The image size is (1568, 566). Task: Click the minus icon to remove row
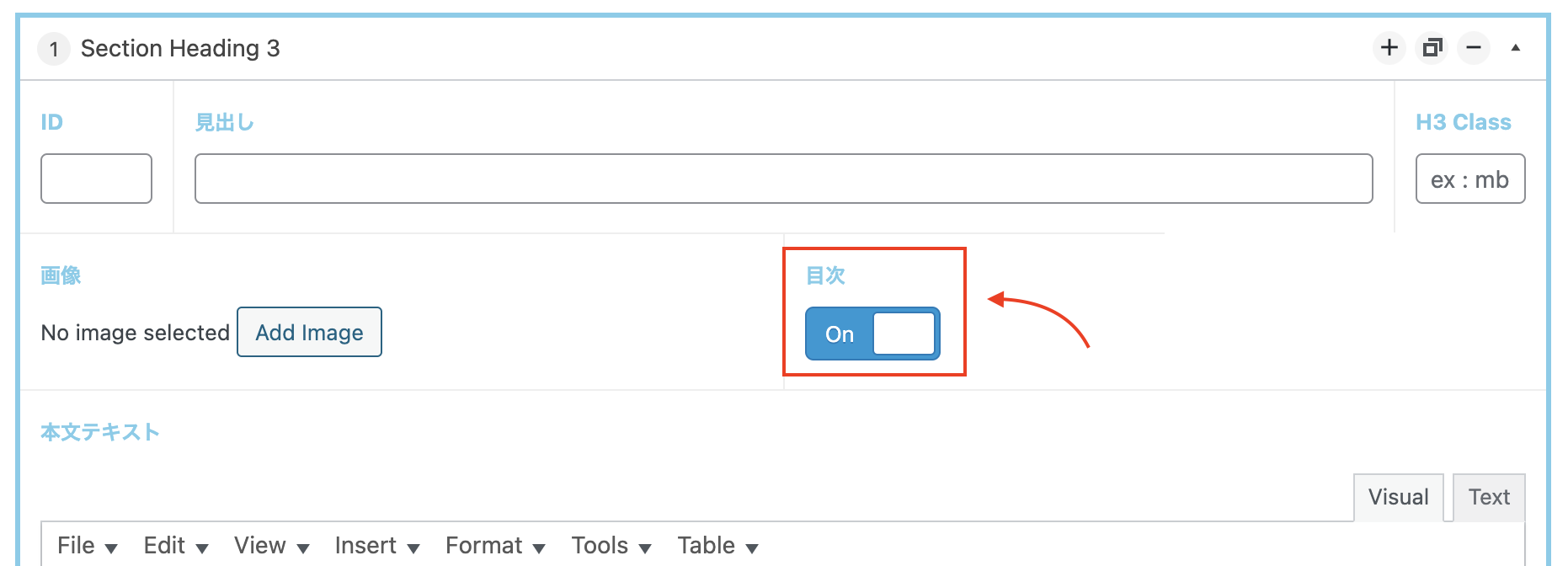[x=1474, y=48]
